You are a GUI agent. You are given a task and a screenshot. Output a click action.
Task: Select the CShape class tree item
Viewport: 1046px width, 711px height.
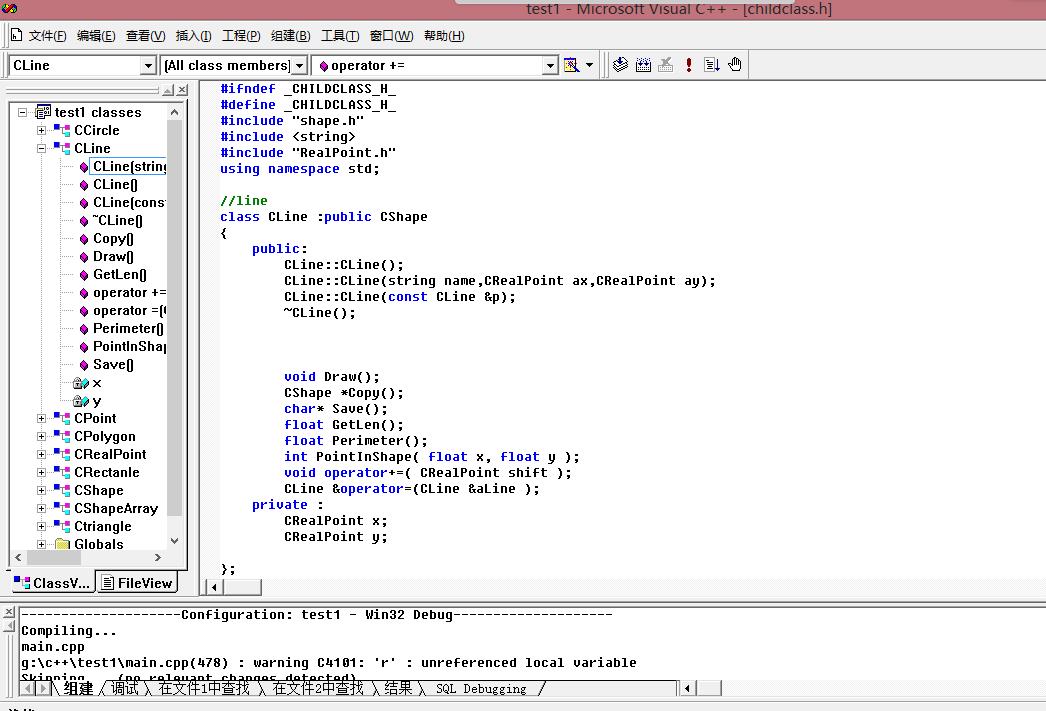99,490
